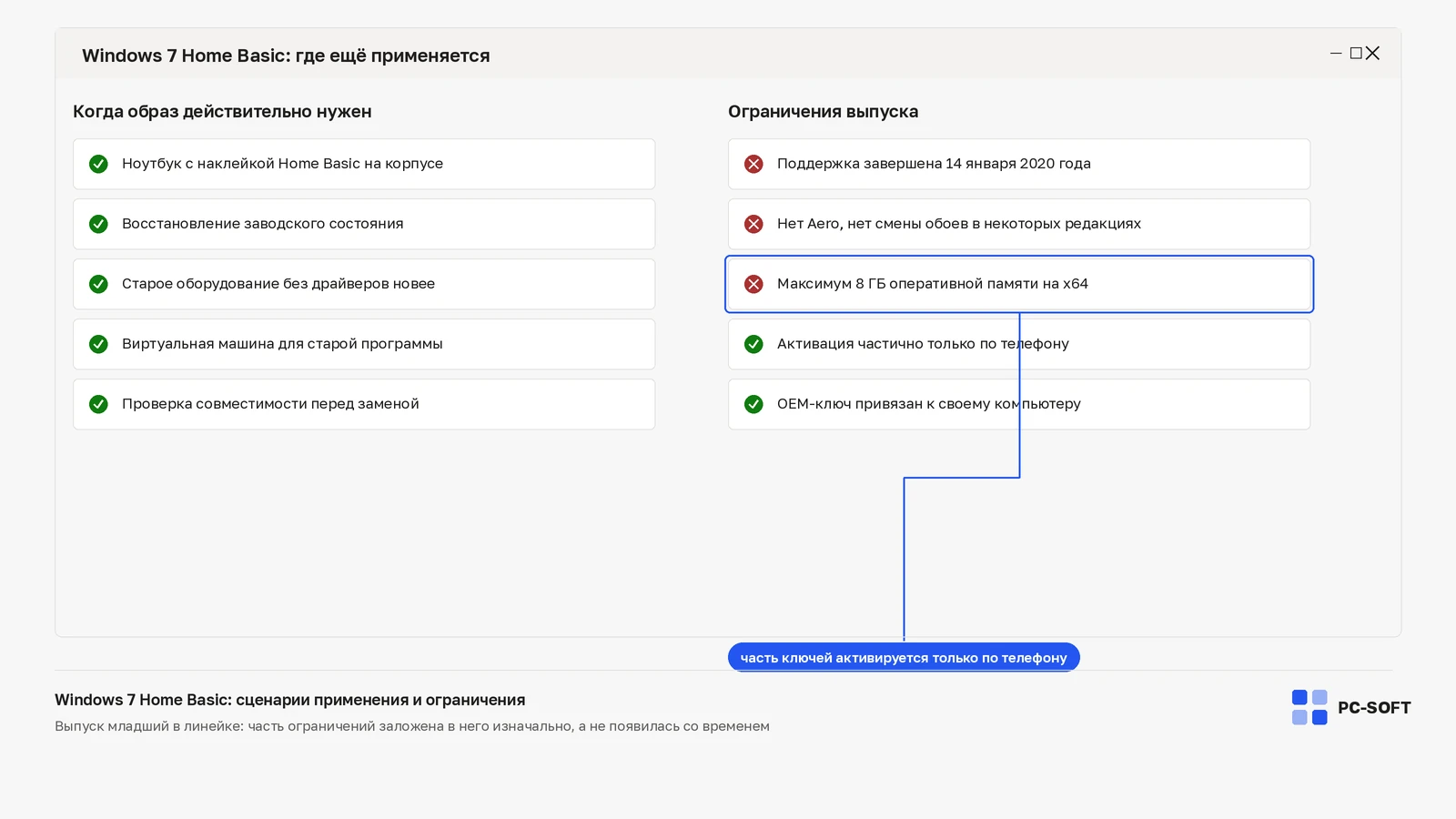Maximize the window with the square button
This screenshot has height=819, width=1456.
[x=1356, y=54]
